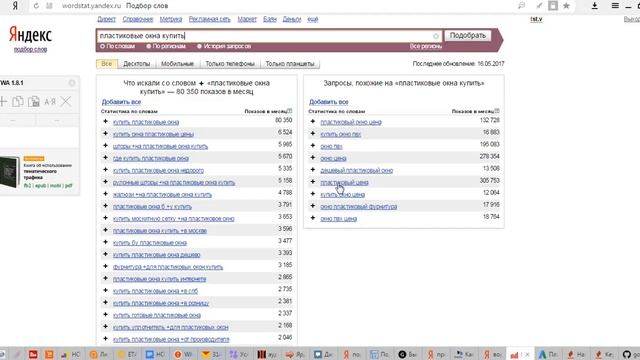This screenshot has height=360, width=640.
Task: Open the similar query 'окно пластиковый фурнитура'
Action: coord(359,207)
